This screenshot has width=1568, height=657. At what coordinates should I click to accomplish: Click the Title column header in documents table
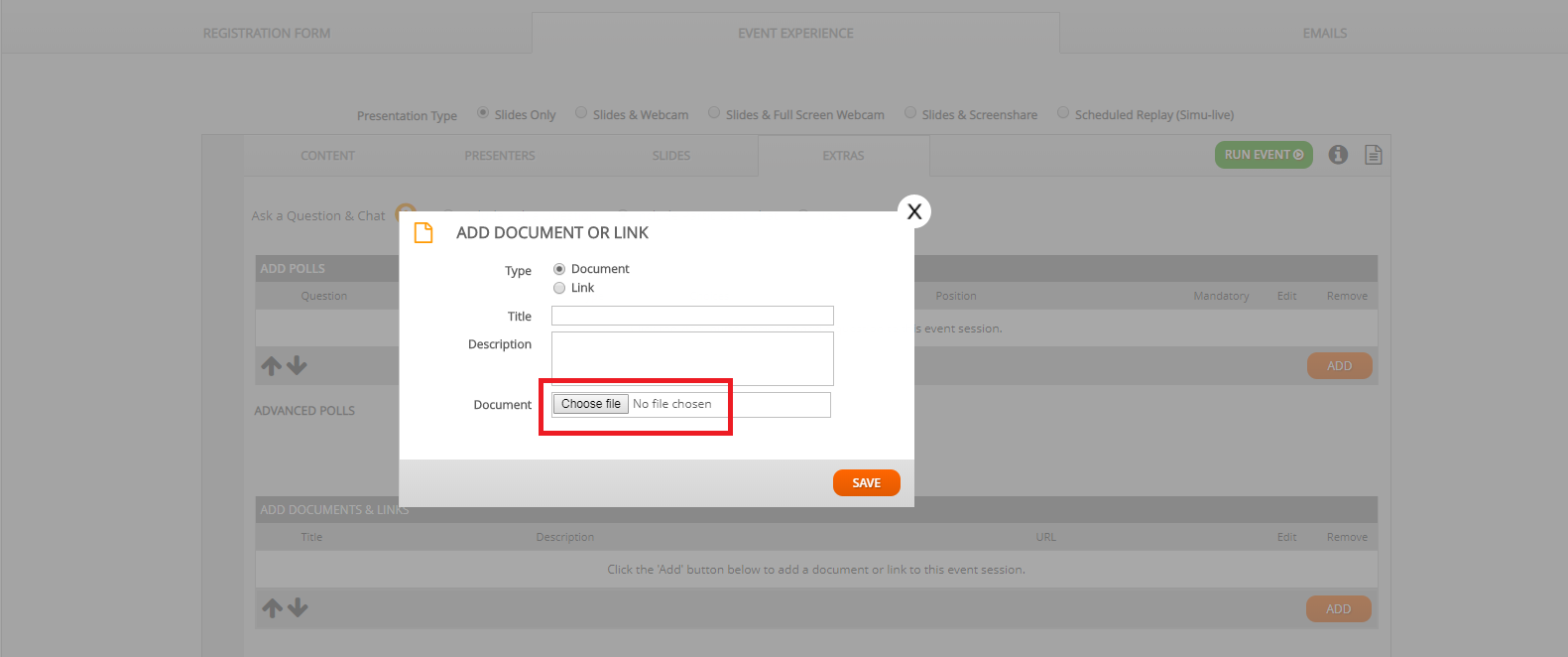click(x=311, y=537)
